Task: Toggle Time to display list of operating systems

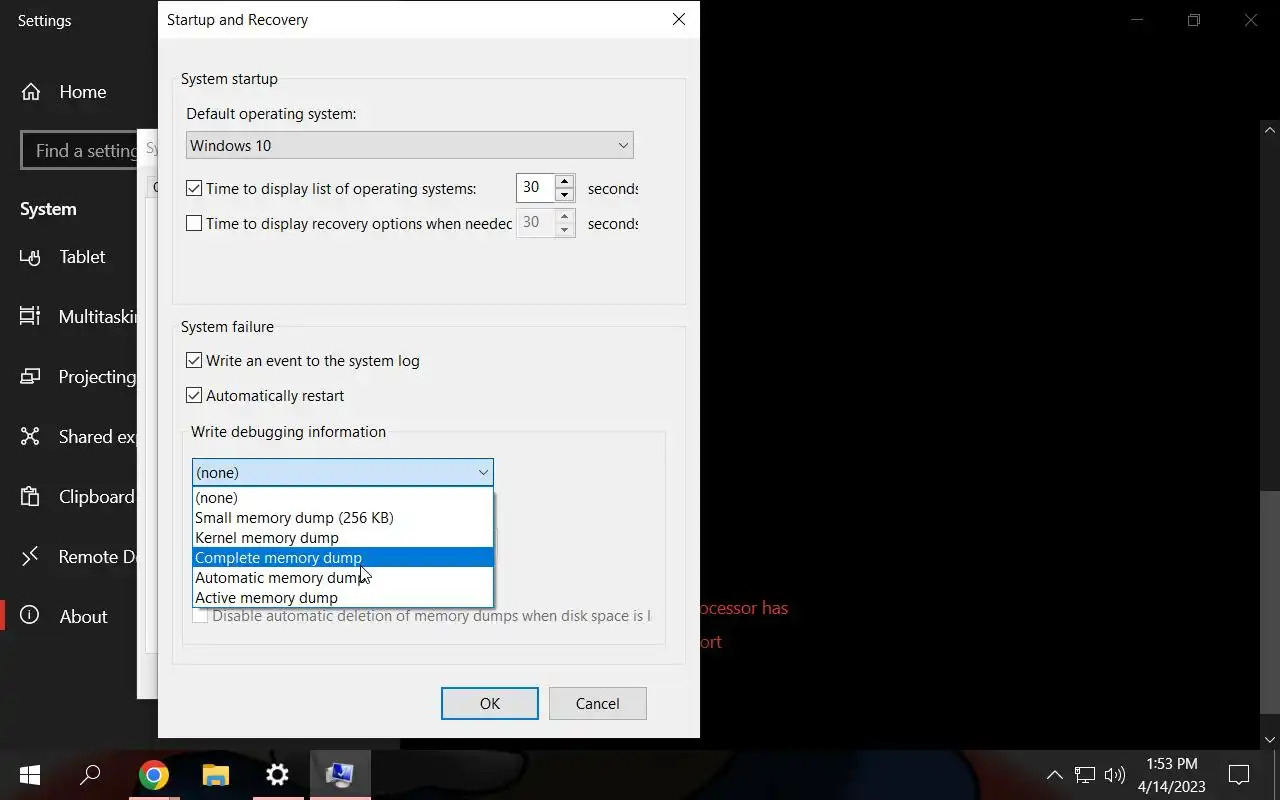Action: [x=194, y=188]
